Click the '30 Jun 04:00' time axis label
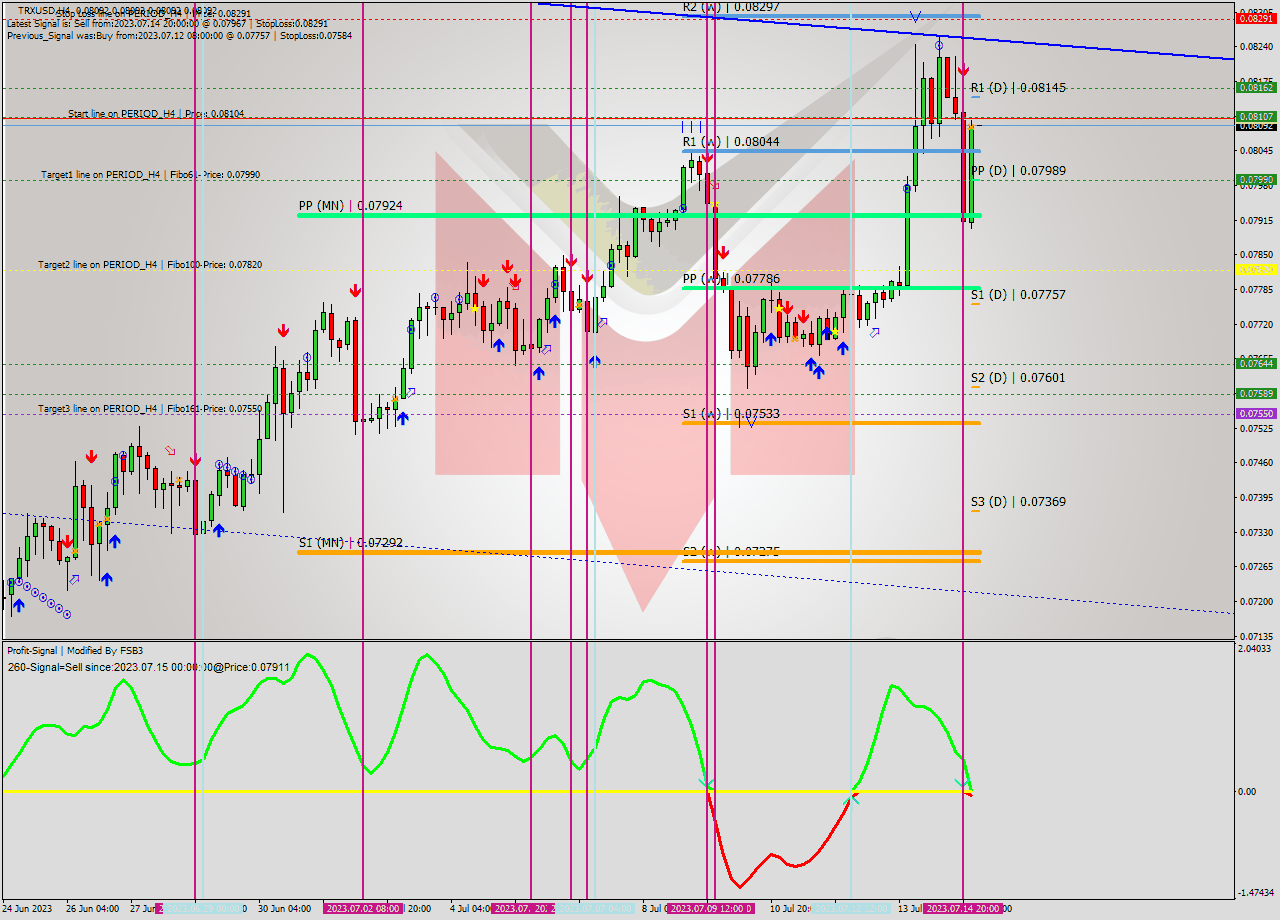 [x=285, y=908]
